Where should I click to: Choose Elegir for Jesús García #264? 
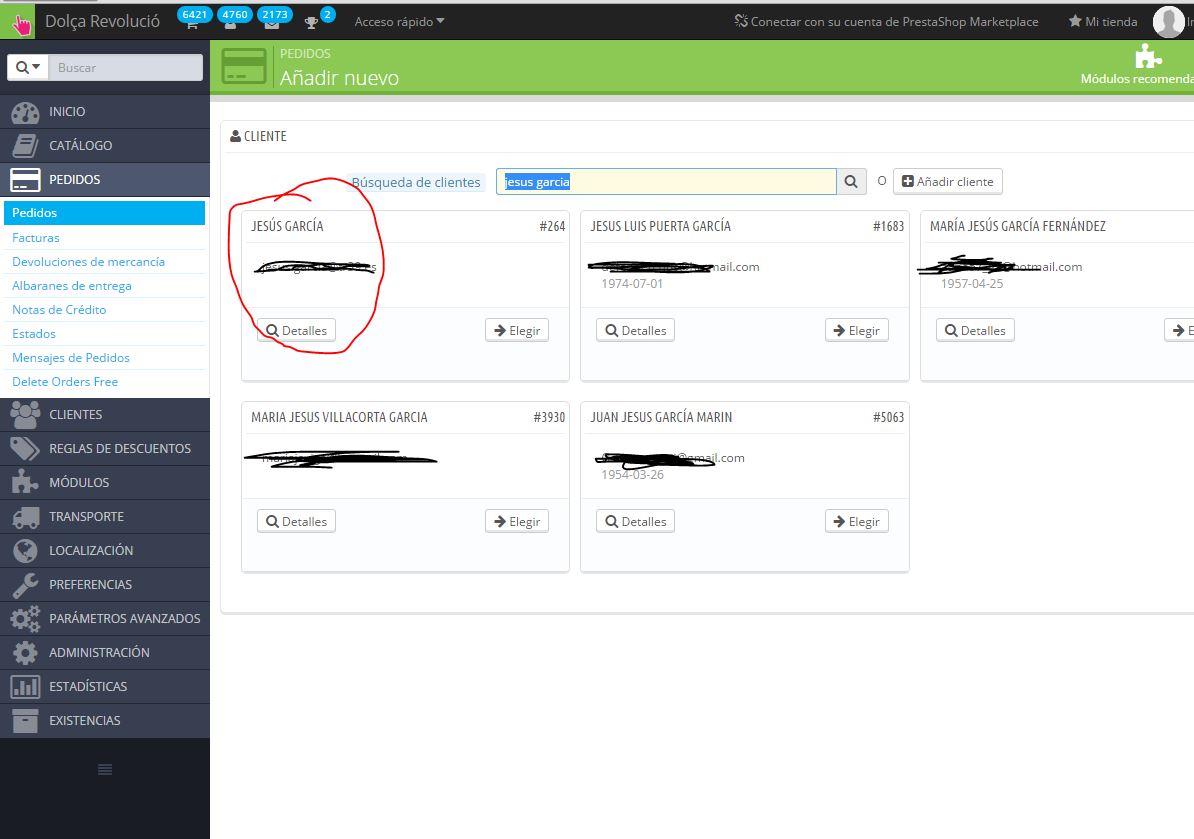point(517,330)
